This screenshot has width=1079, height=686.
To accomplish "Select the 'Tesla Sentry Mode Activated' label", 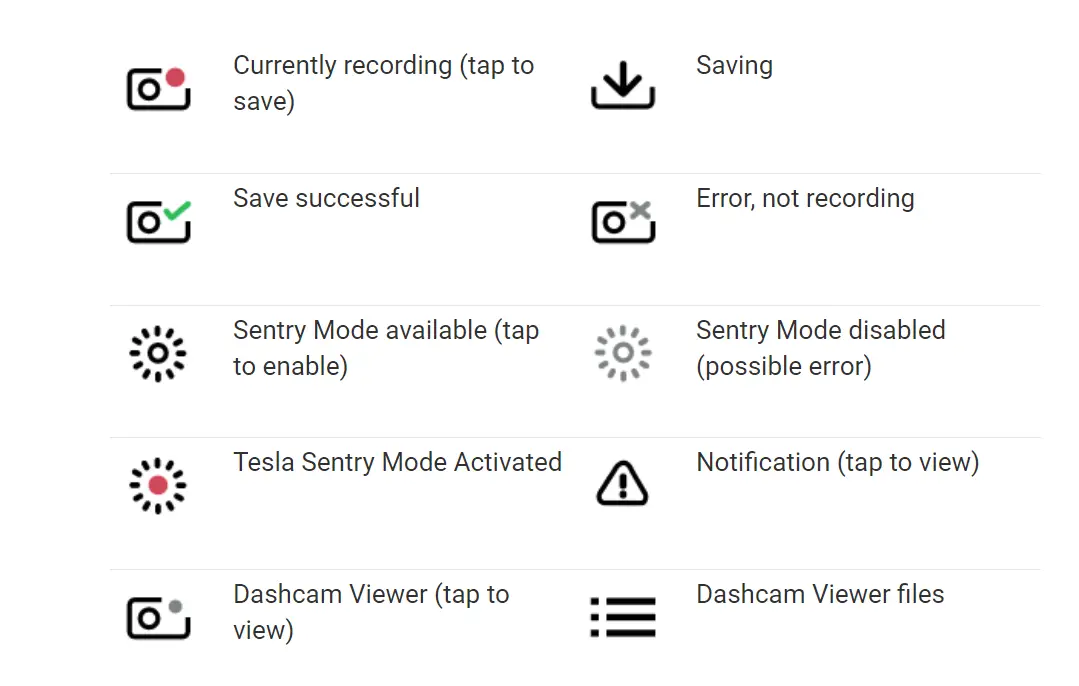I will (x=398, y=462).
